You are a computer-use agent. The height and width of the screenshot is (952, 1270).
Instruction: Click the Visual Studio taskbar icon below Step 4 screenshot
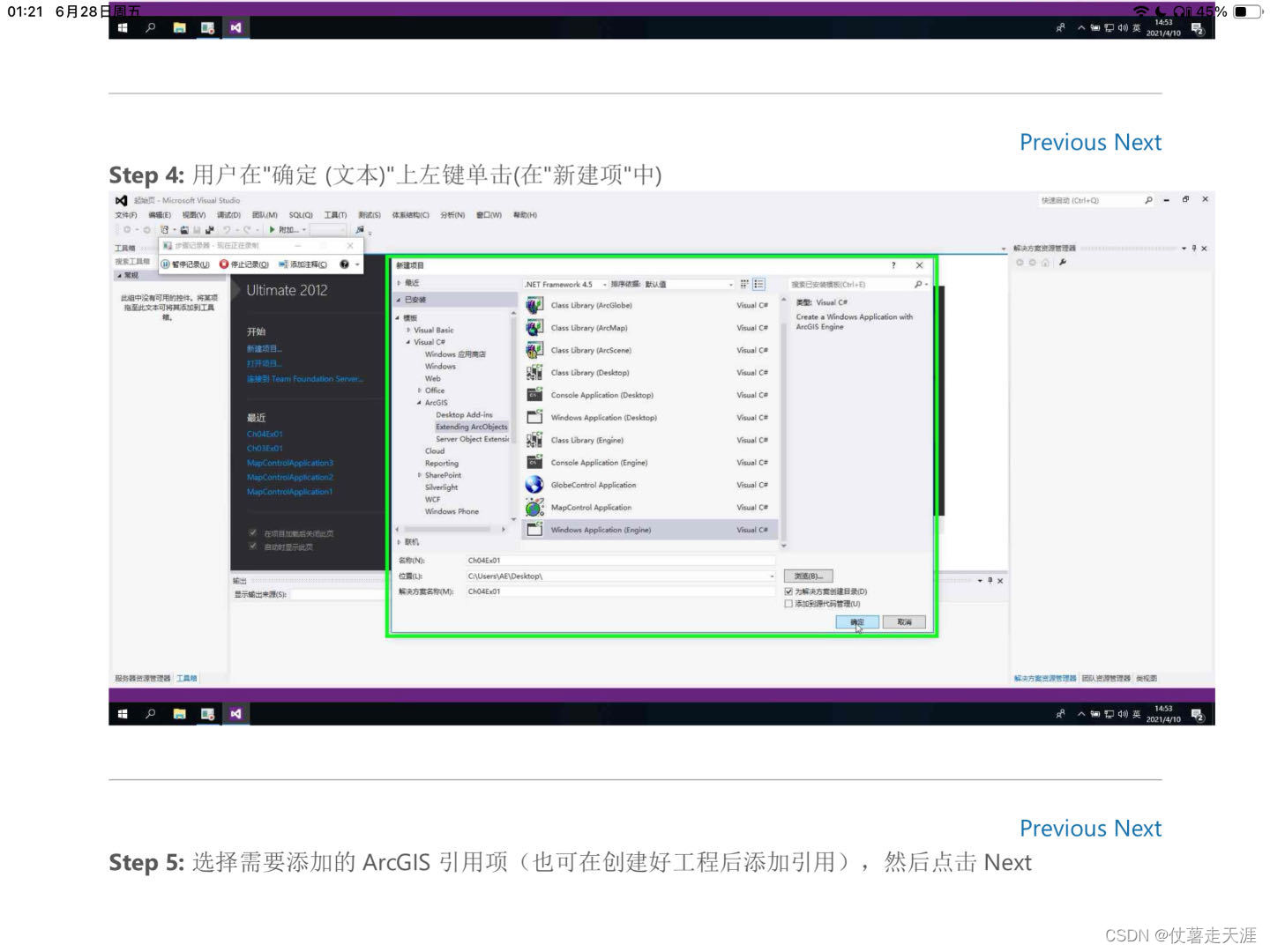tap(235, 714)
